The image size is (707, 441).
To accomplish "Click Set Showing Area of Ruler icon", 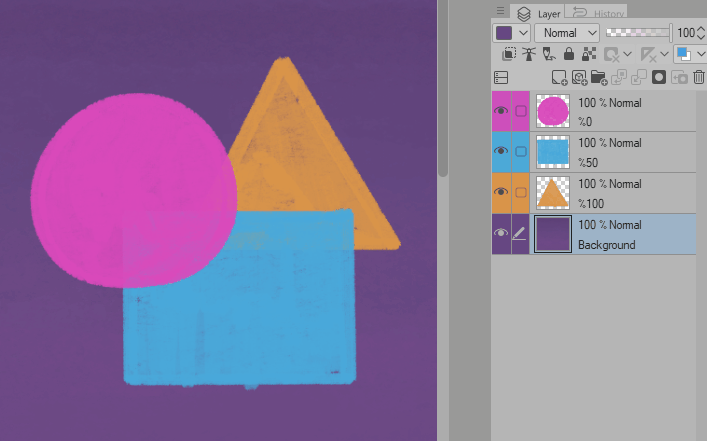I will pyautogui.click(x=648, y=55).
